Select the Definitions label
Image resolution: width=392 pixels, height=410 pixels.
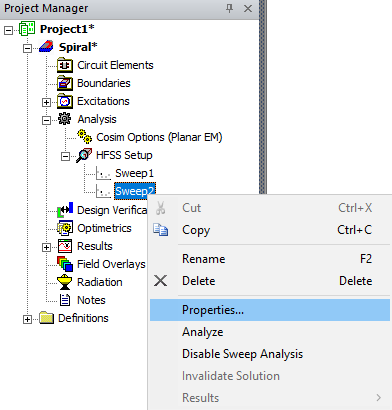click(x=83, y=318)
